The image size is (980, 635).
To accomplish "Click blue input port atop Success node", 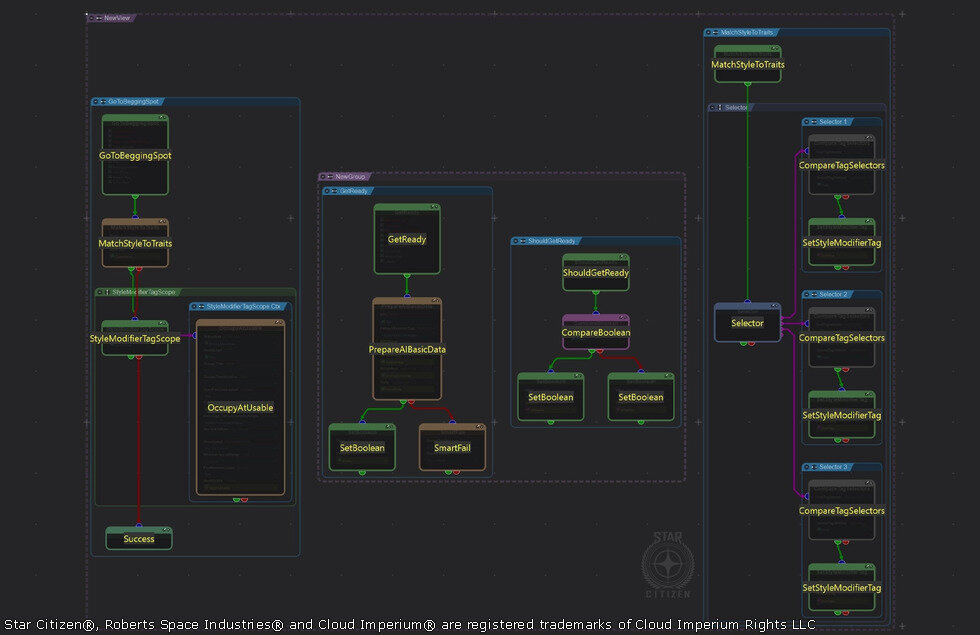I will pos(139,526).
